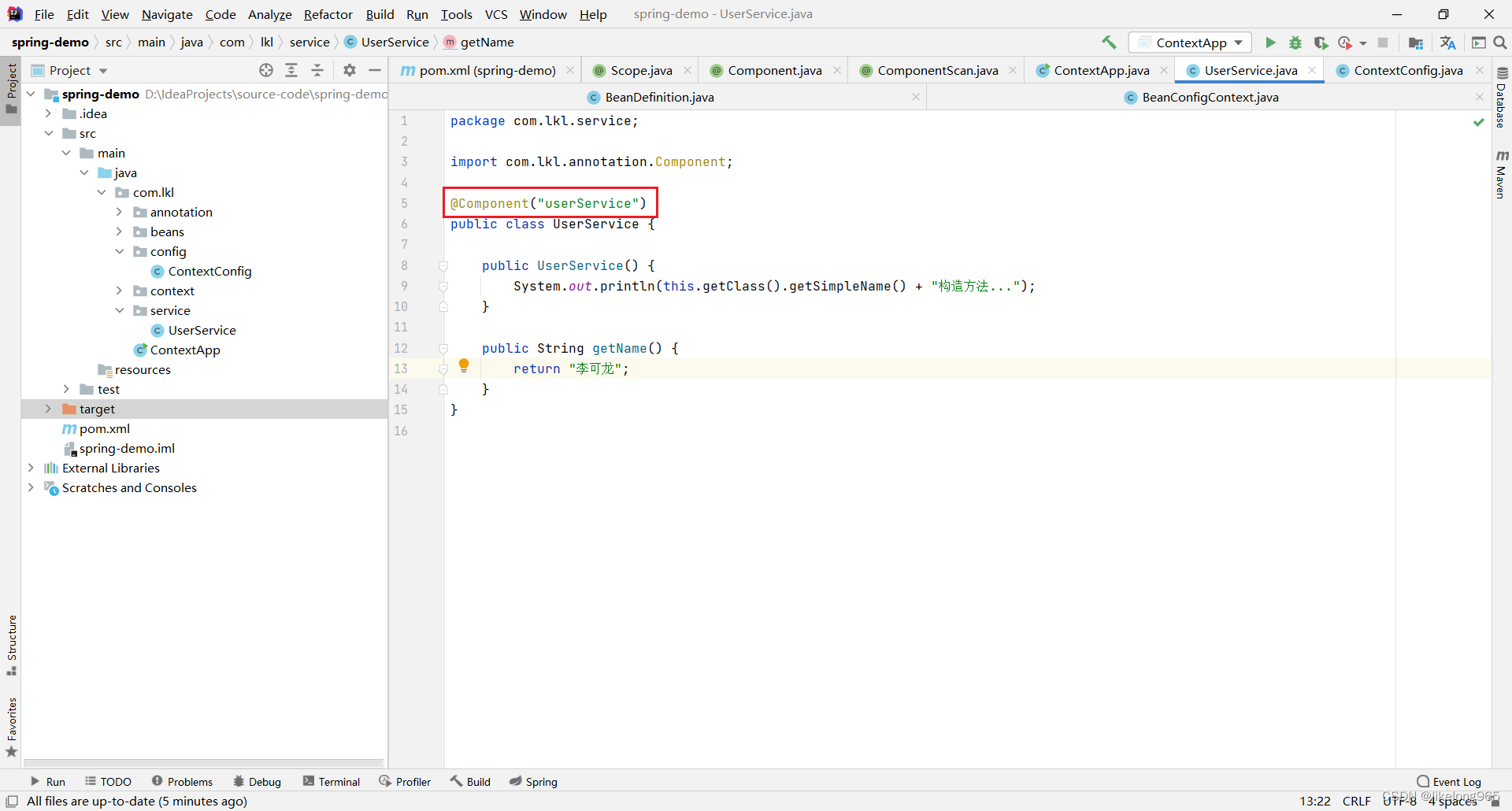Collapse the config package

(x=119, y=251)
